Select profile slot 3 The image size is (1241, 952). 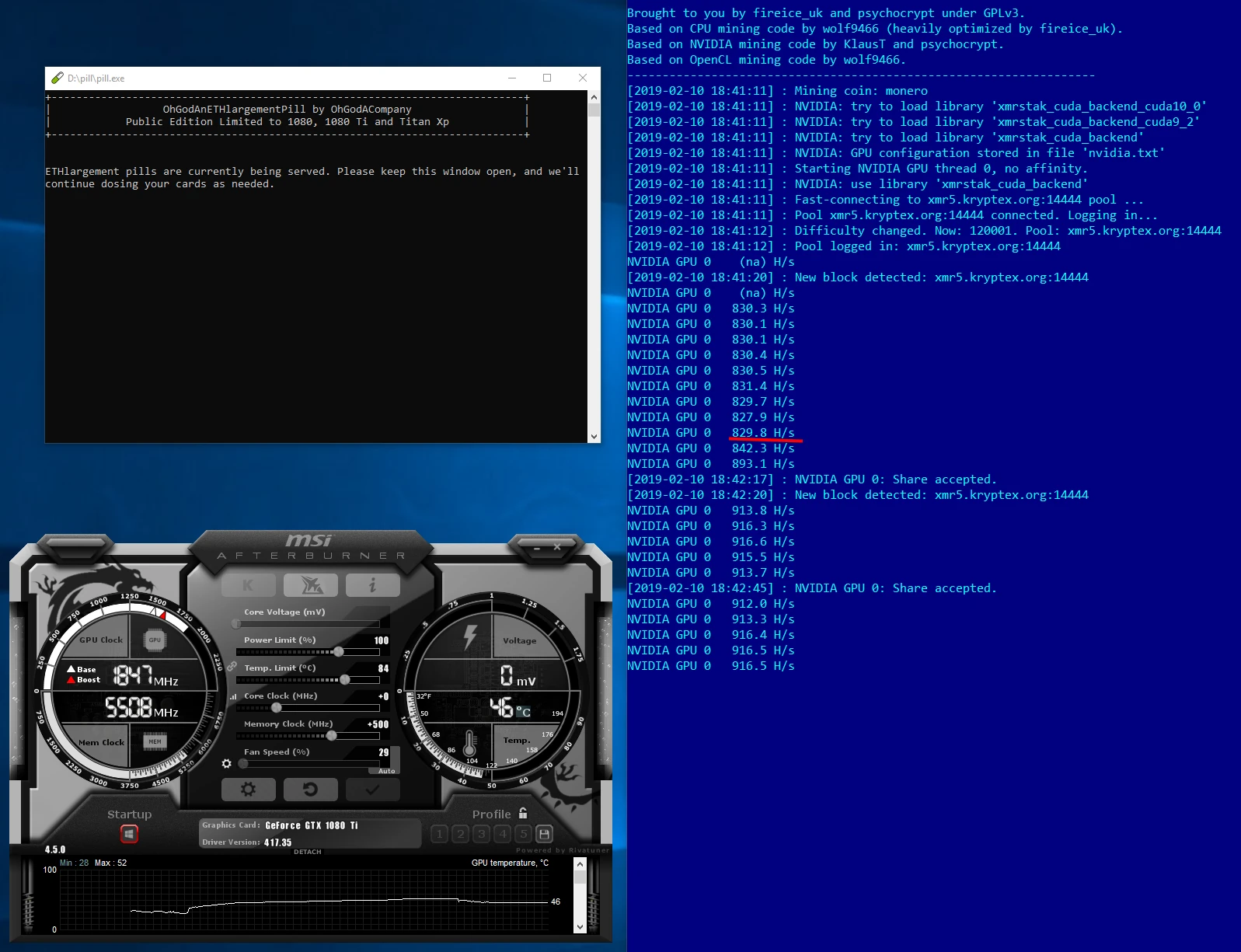(x=482, y=834)
